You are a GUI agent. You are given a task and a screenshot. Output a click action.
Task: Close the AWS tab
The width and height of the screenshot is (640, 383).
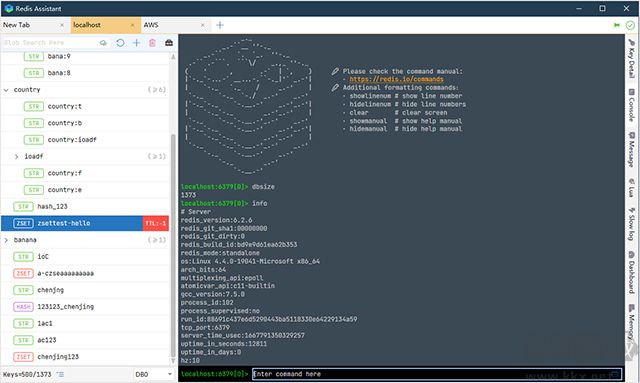(202, 25)
